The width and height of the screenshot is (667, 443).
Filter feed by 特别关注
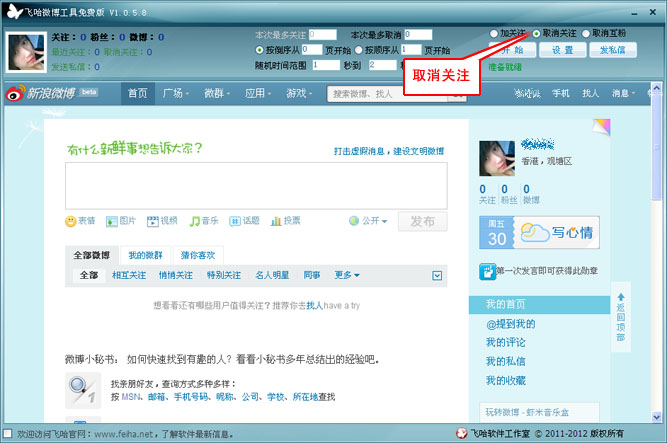(x=224, y=275)
